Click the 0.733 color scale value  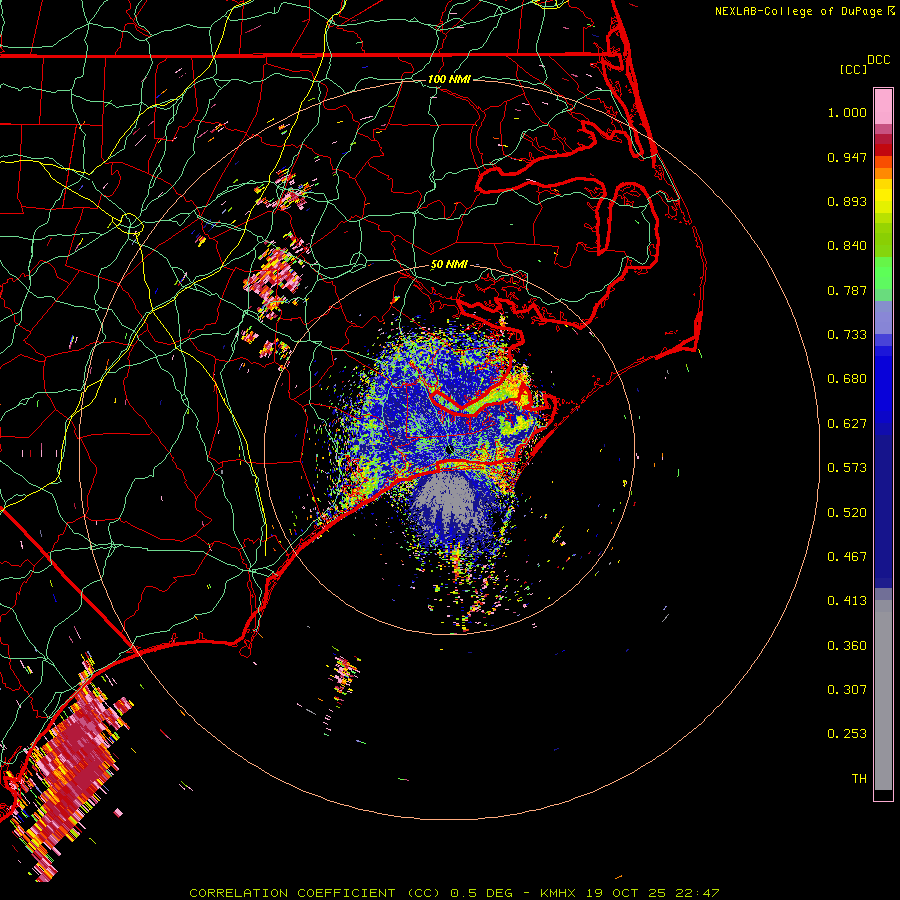[x=847, y=335]
